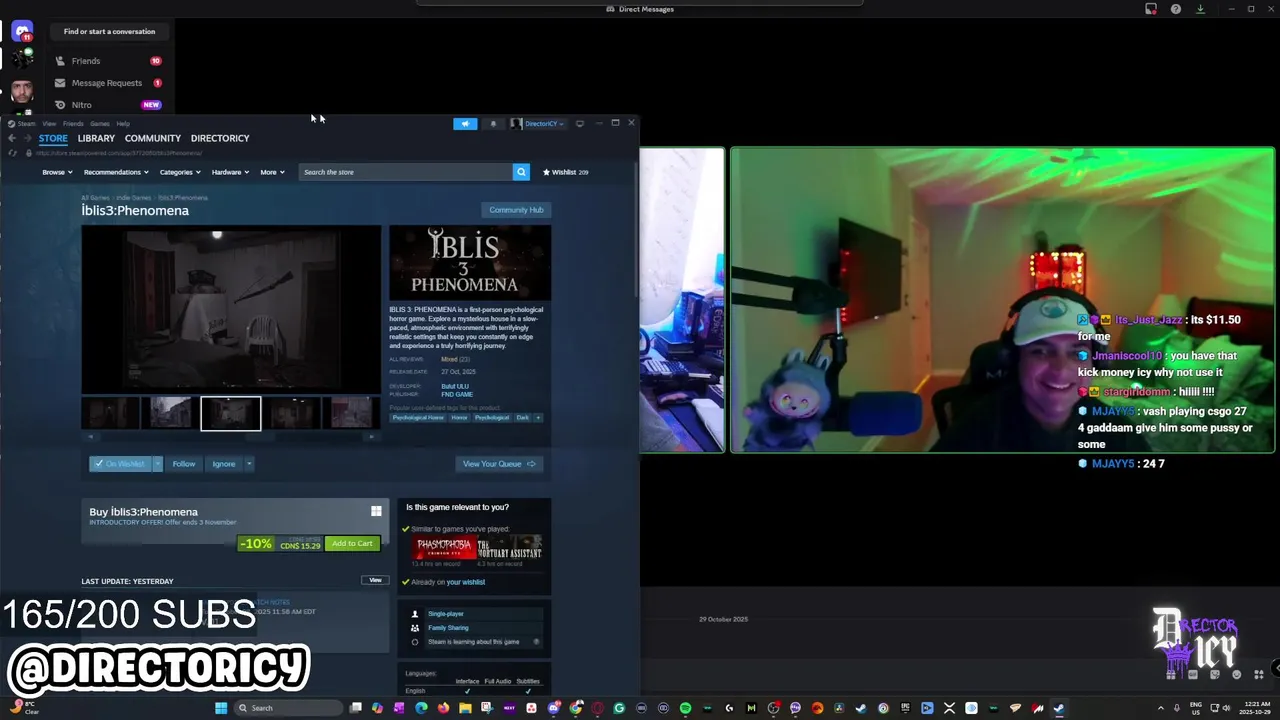1280x720 pixels.
Task: Show hidden system tray icons
Action: click(1162, 708)
